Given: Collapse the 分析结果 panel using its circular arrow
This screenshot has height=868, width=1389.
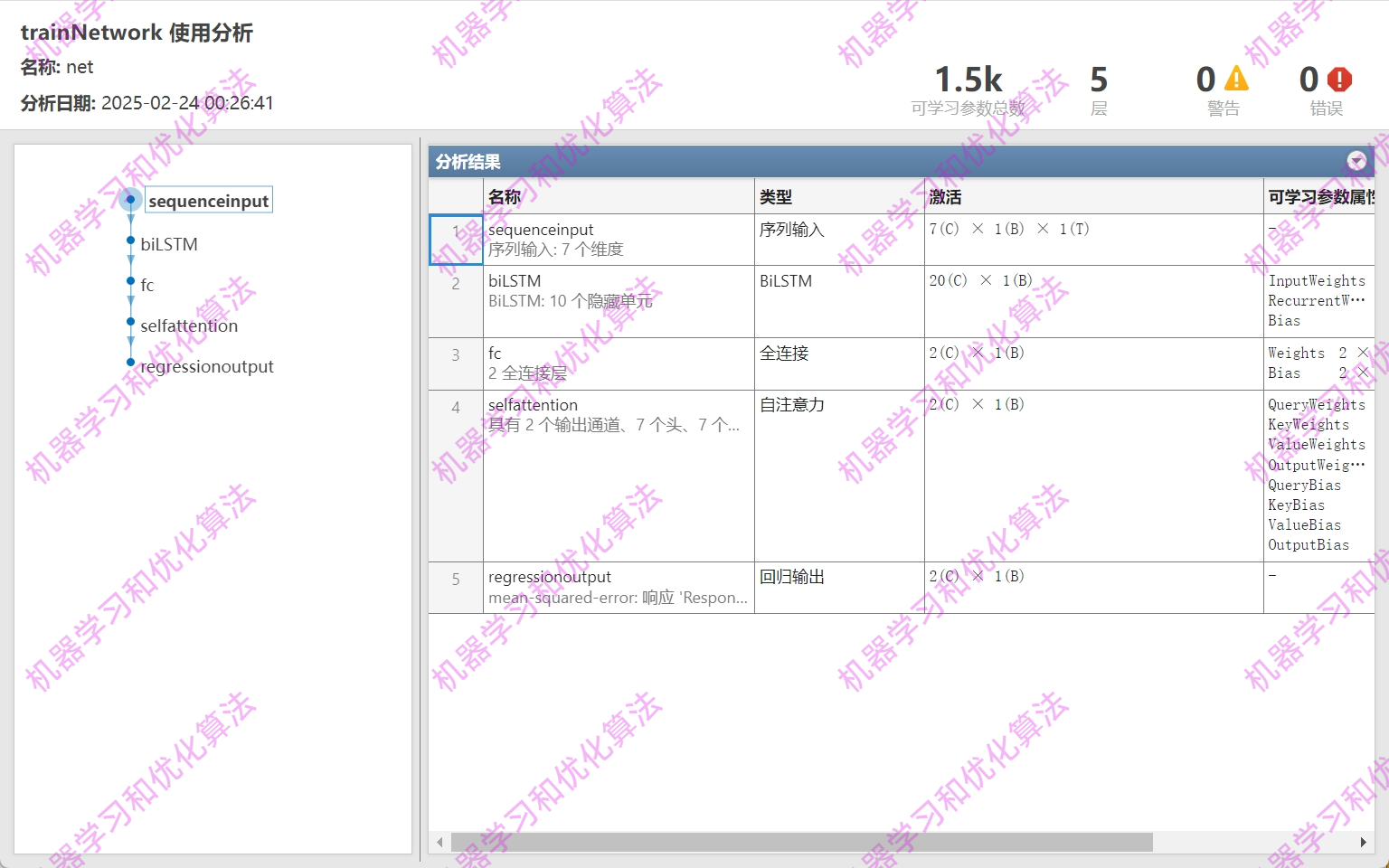Looking at the screenshot, I should click(x=1356, y=161).
